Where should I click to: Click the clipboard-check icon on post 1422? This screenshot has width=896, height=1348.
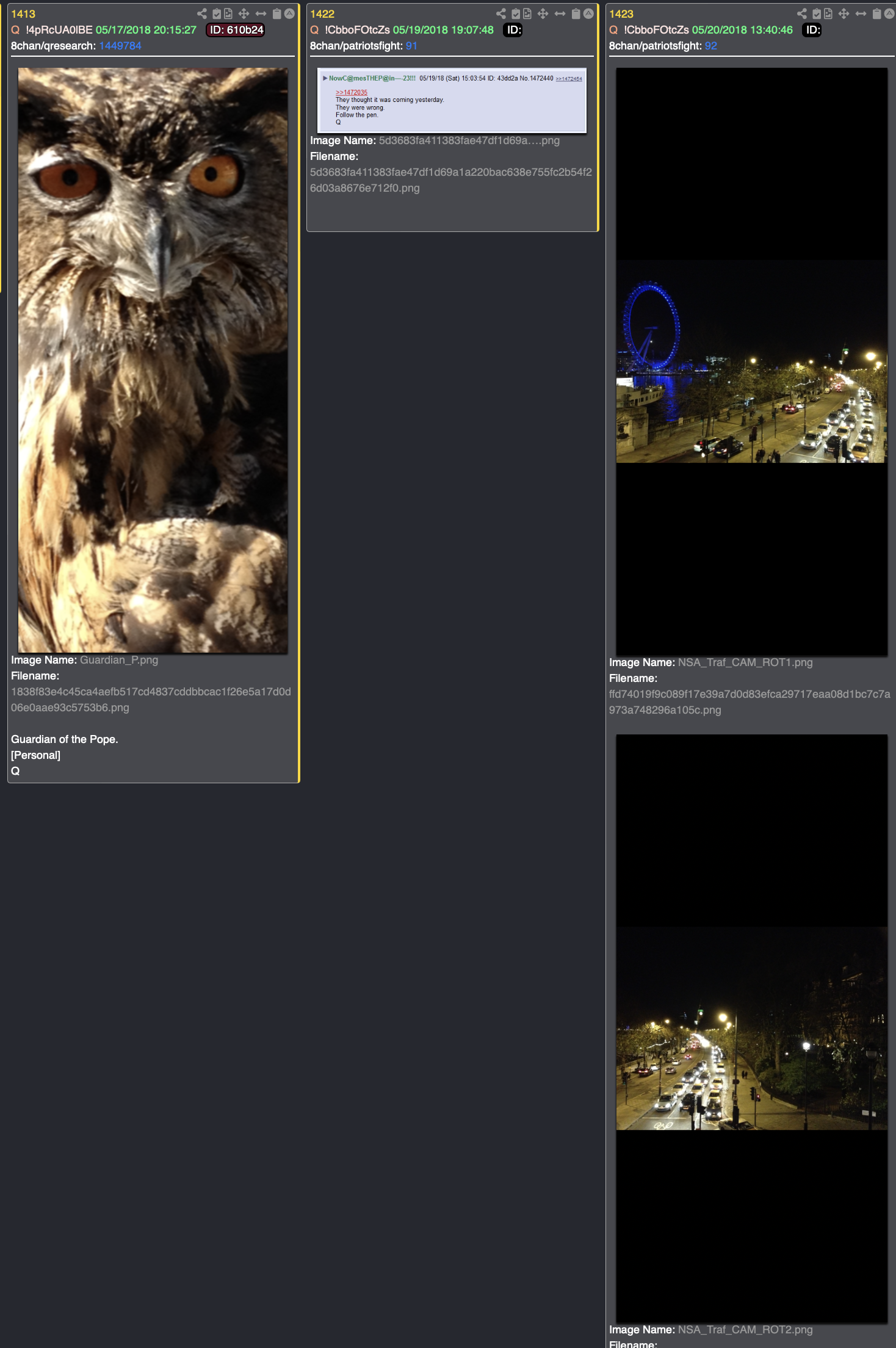coord(516,13)
